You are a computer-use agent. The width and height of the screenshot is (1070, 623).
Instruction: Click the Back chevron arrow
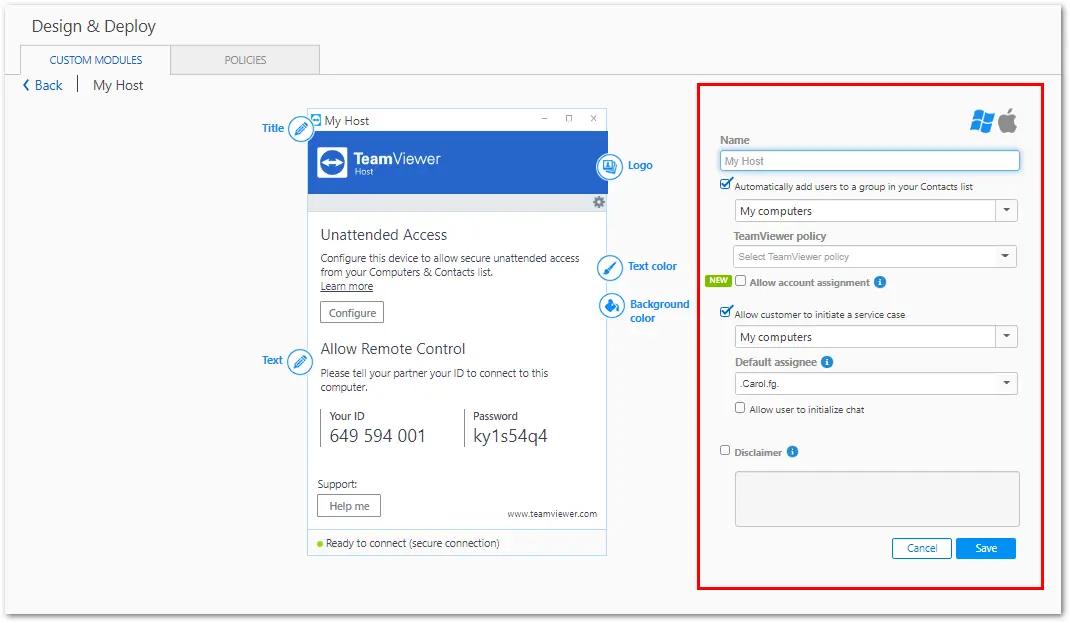26,85
